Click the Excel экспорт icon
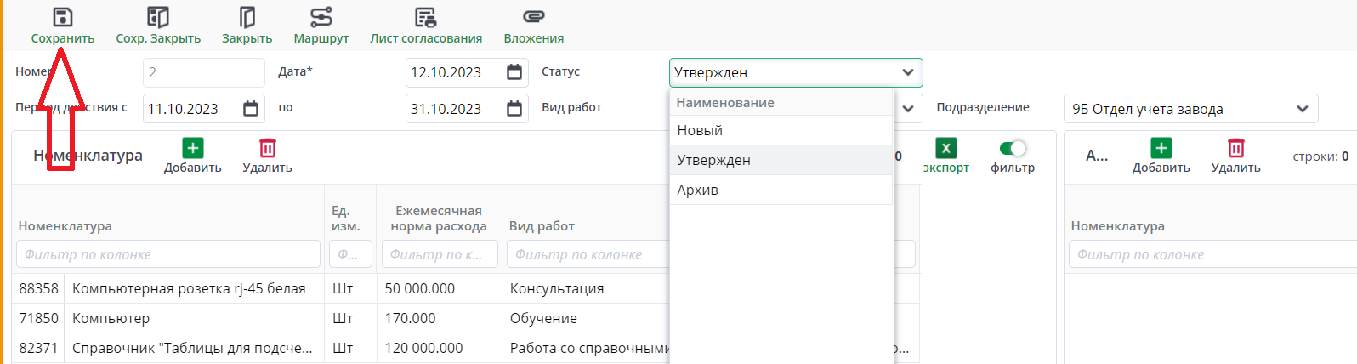Viewport: 1357px width, 364px height. [947, 148]
